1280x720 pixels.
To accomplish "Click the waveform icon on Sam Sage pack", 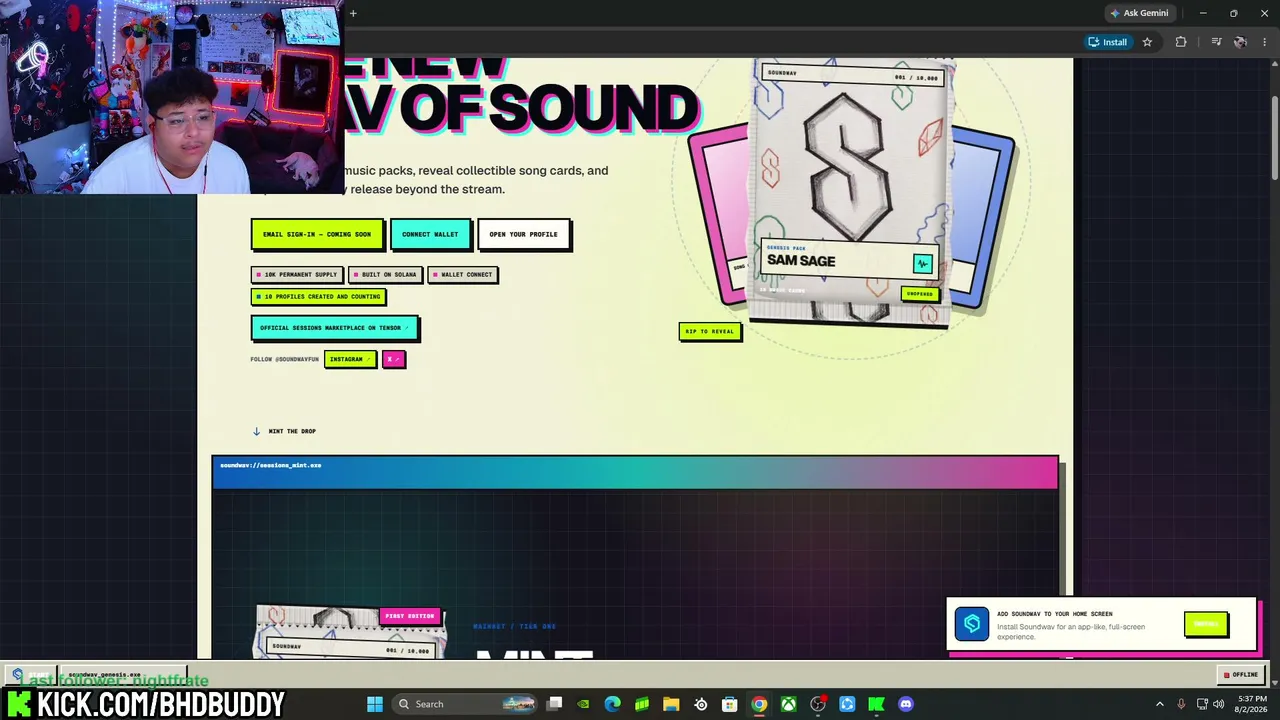I will [x=922, y=263].
